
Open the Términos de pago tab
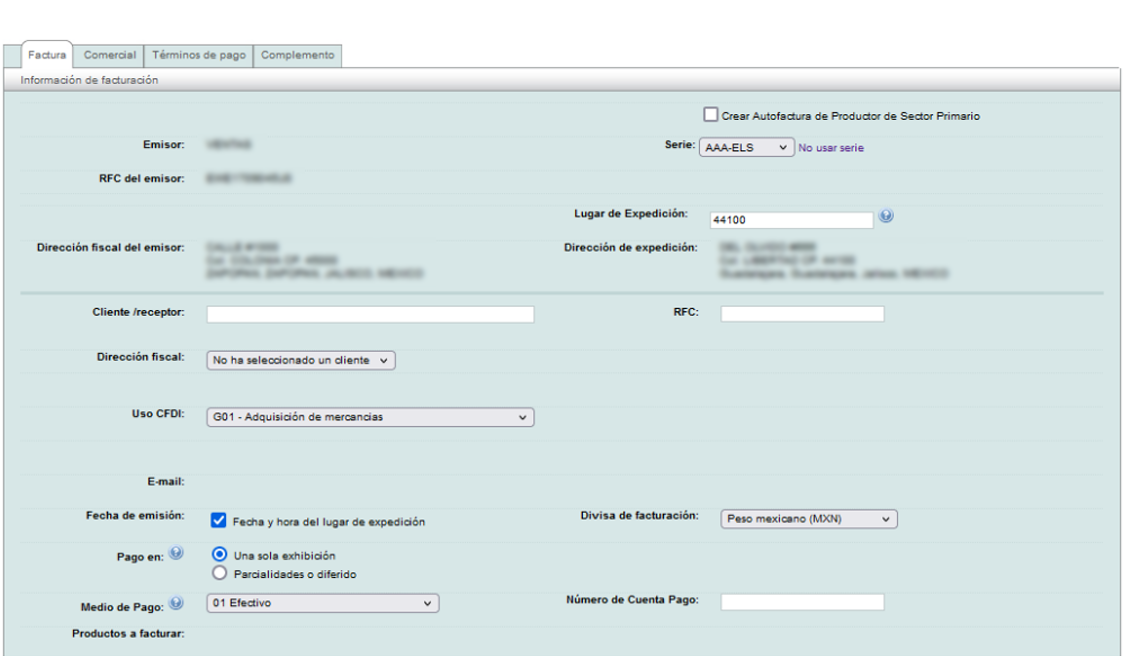coord(199,56)
